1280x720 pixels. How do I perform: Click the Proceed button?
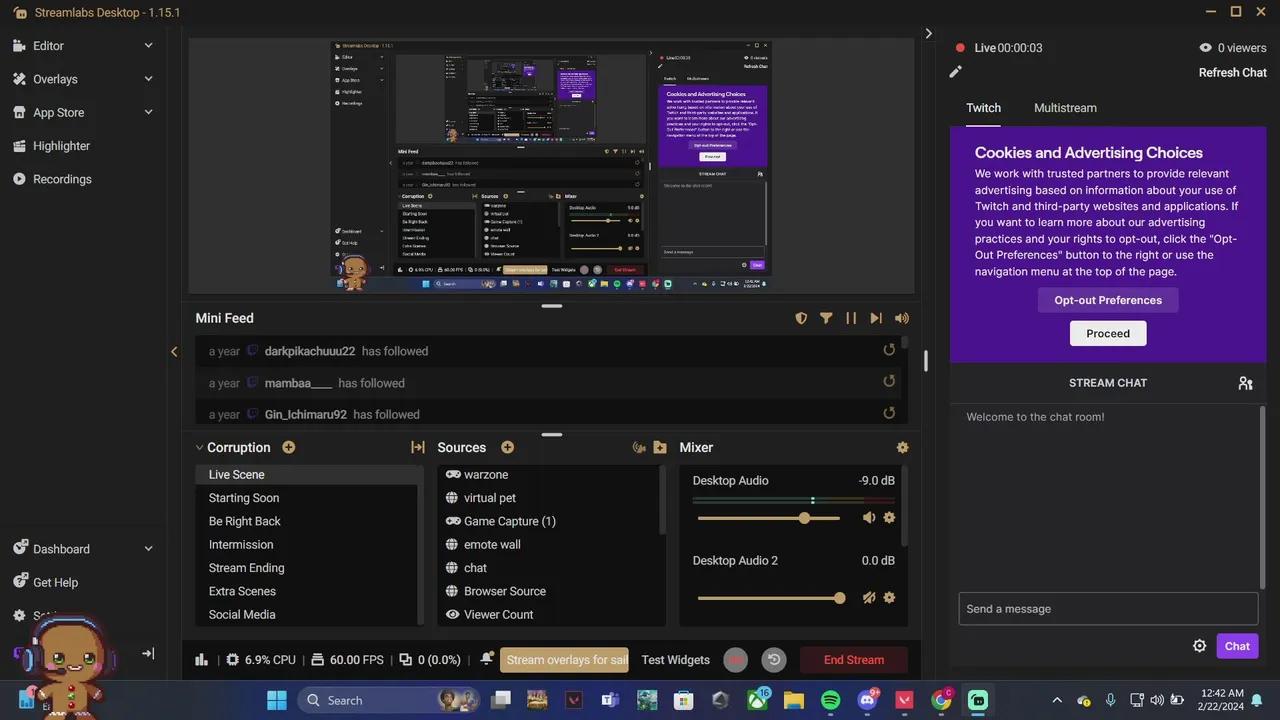click(1108, 334)
